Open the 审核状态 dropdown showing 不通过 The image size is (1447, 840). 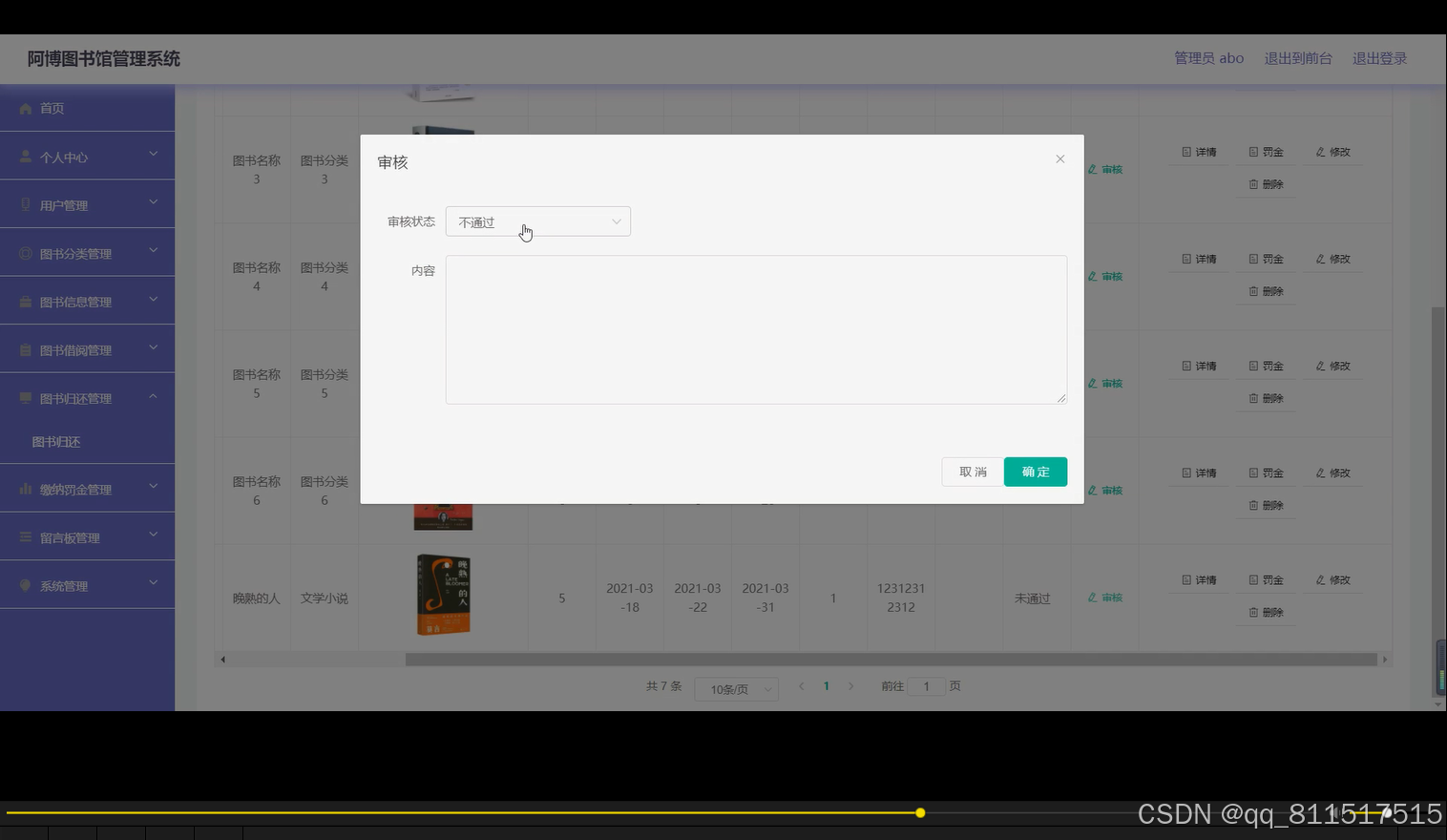(537, 221)
